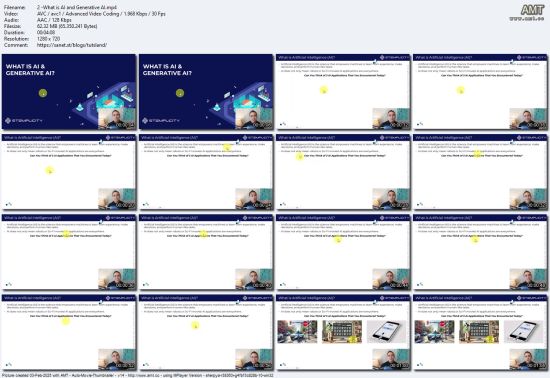Open the first thumbnail in the third row
Viewport: 550px width, 378px height.
[x=69, y=252]
